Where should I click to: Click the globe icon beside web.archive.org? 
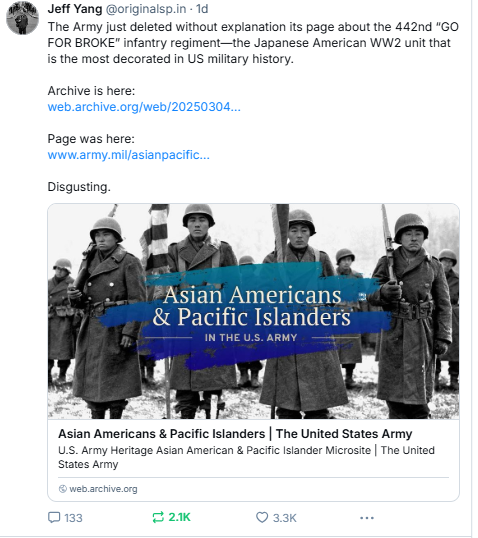[x=62, y=489]
